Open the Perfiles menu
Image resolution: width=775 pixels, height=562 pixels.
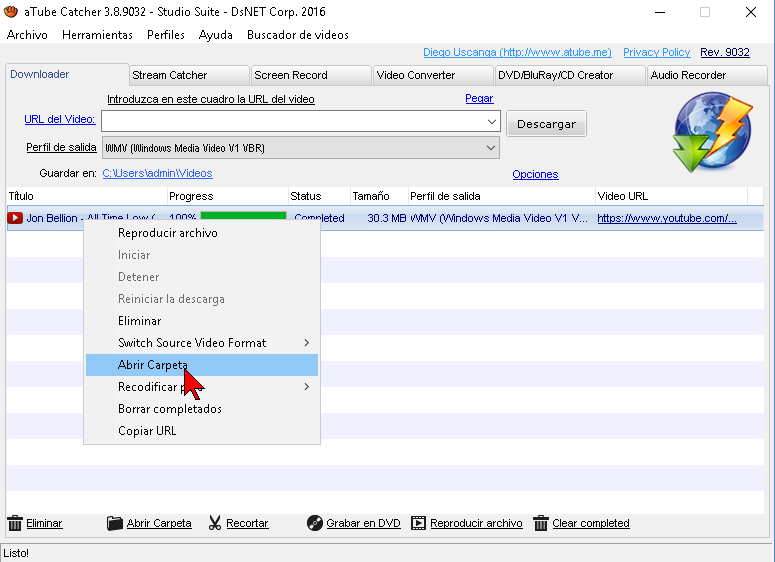point(166,35)
